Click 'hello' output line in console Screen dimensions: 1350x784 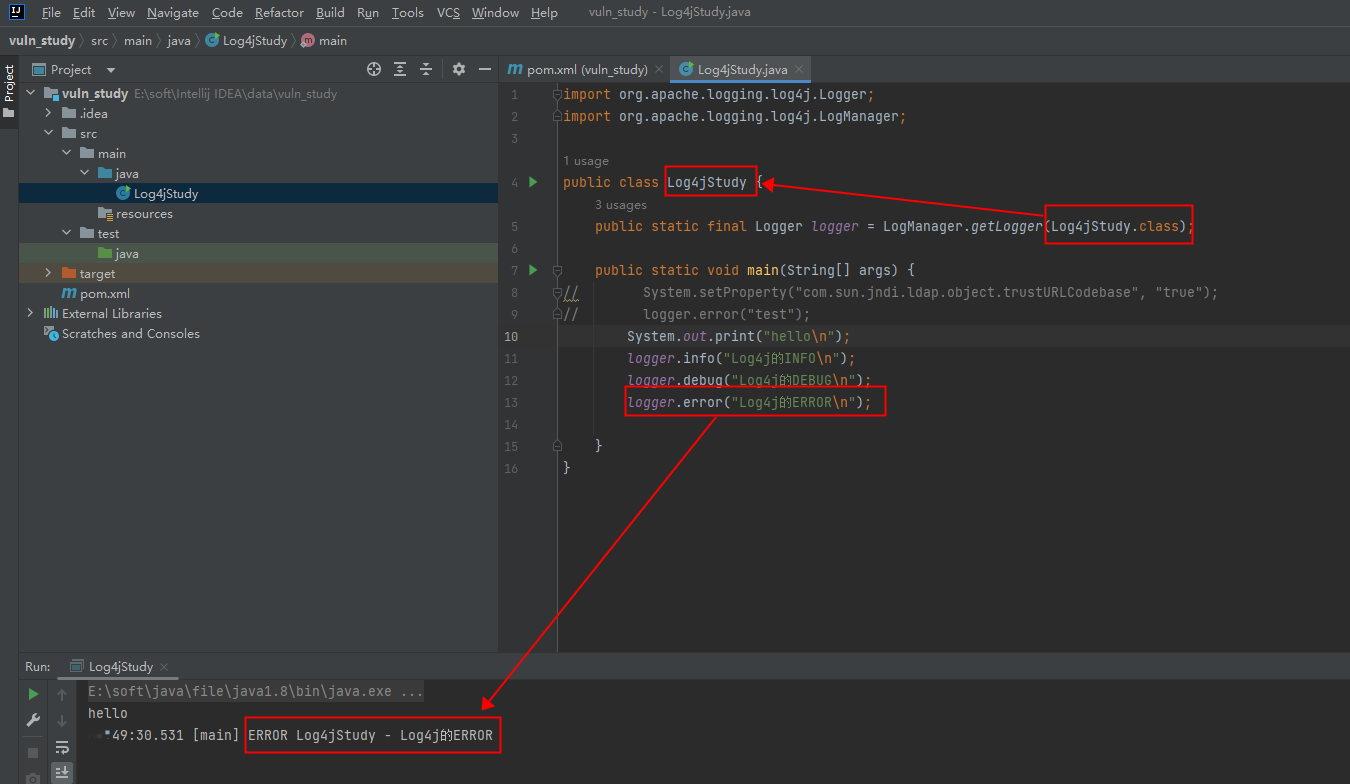click(x=108, y=714)
